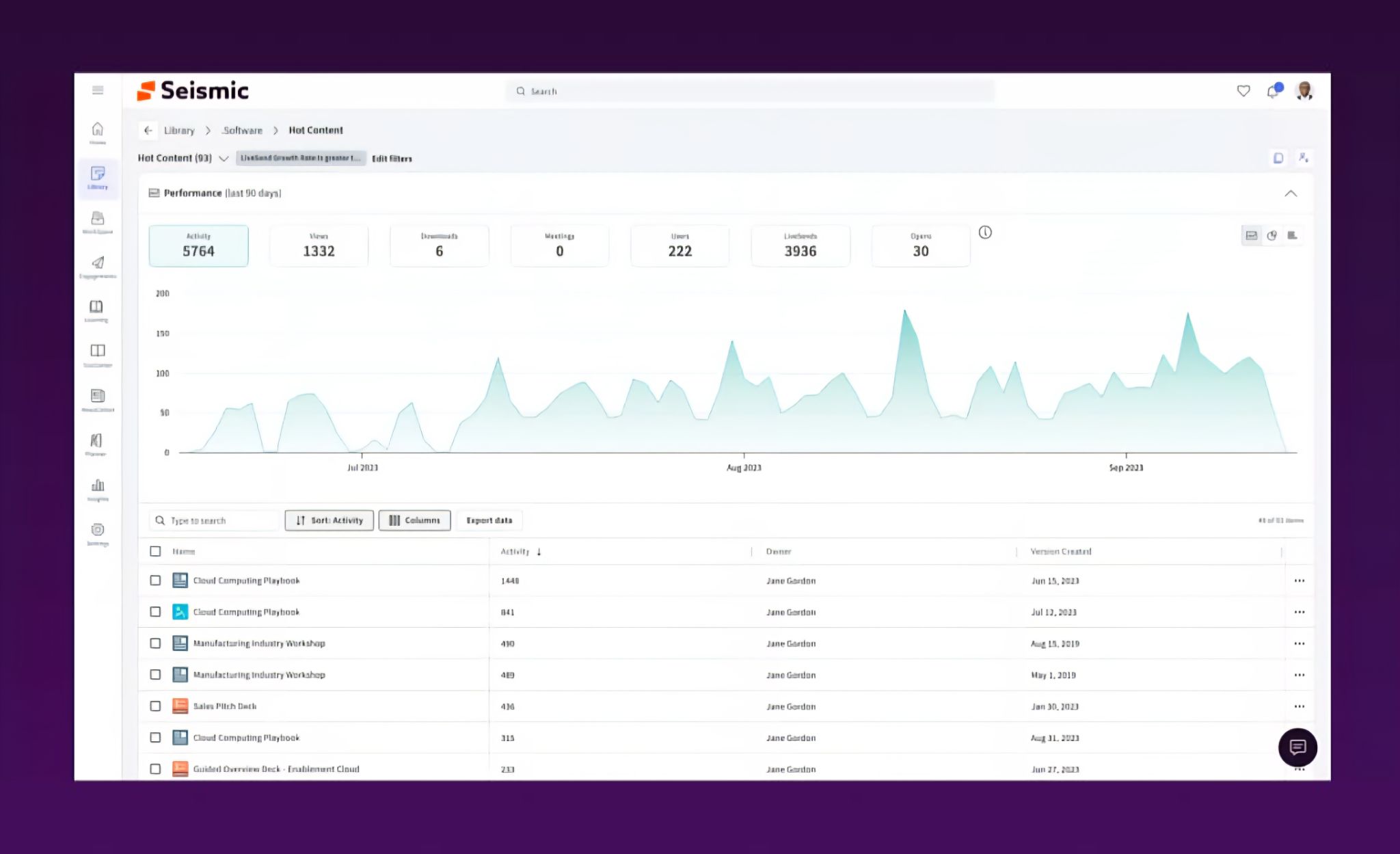Click the Edit filters link
The image size is (1400, 854).
coord(392,159)
